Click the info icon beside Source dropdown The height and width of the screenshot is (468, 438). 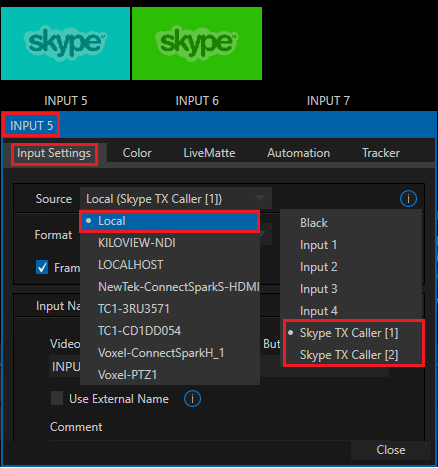408,199
